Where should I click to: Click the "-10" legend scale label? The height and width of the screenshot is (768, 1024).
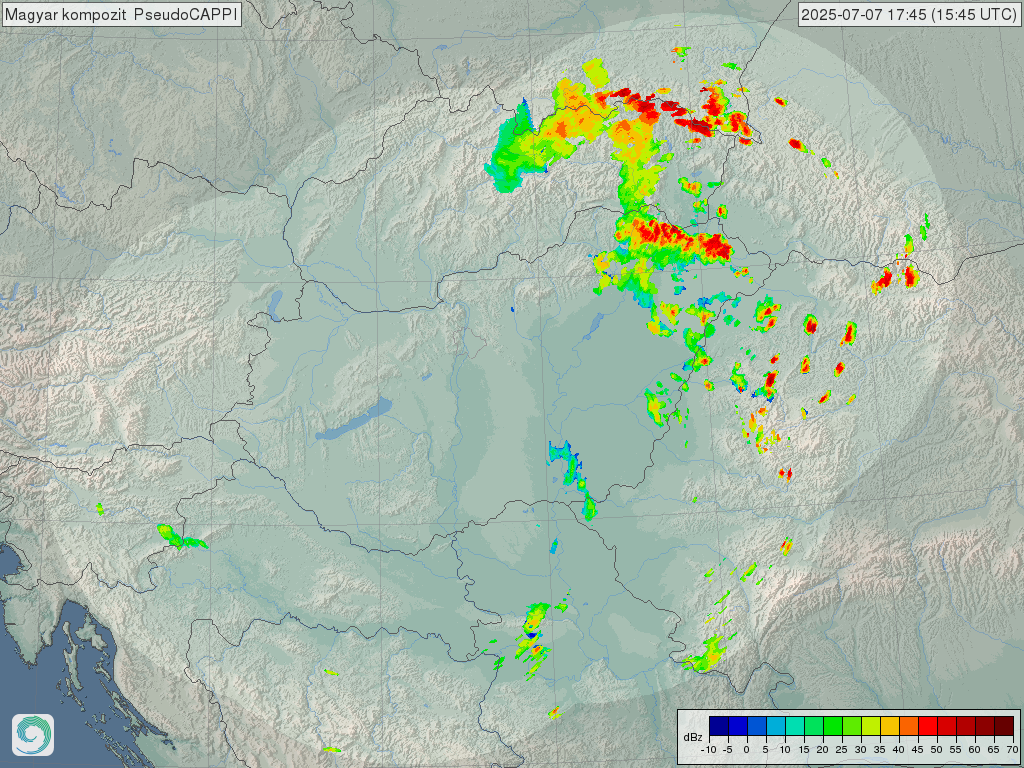click(x=709, y=750)
